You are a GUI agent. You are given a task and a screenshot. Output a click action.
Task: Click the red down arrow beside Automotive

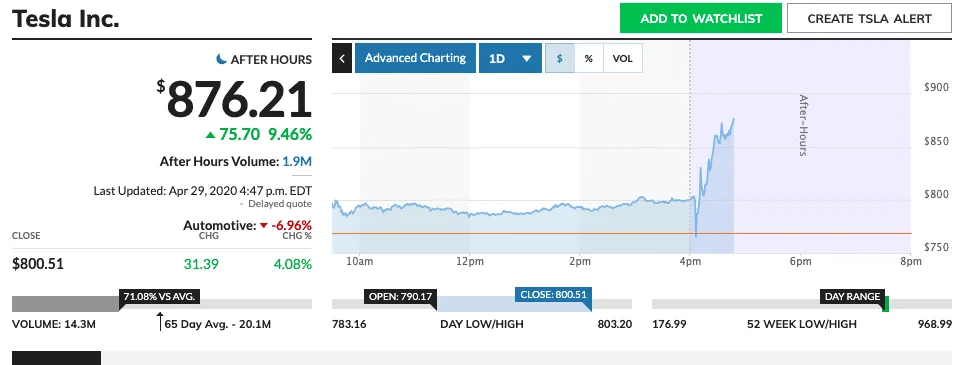tap(264, 226)
